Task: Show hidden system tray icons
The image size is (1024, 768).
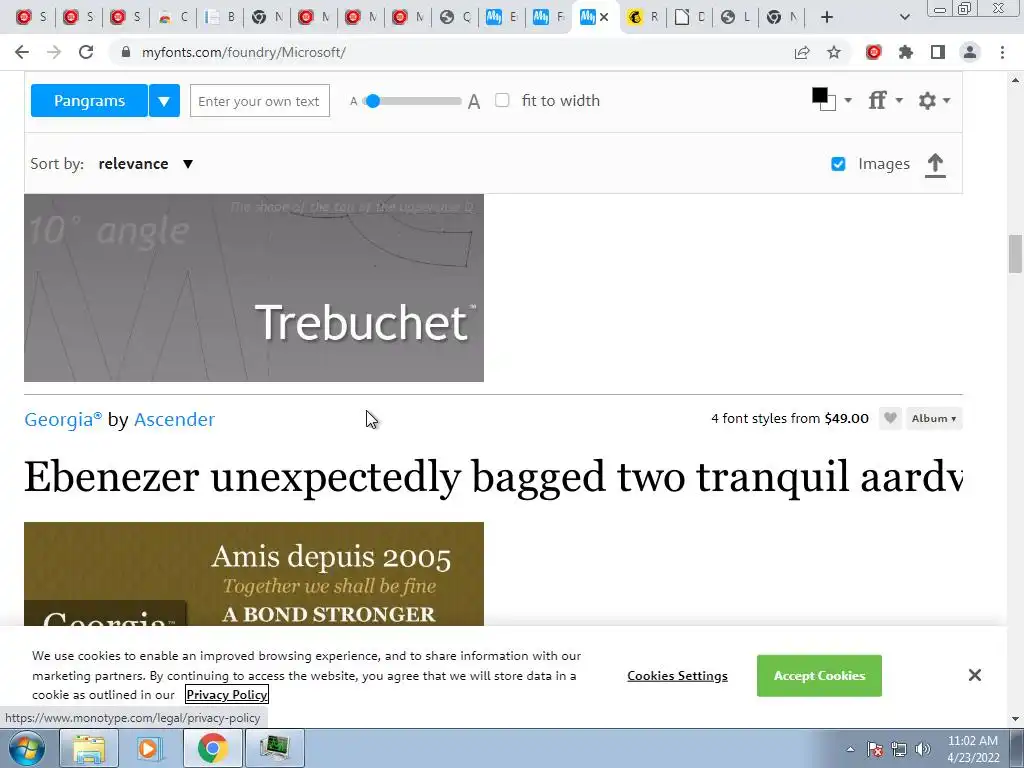Action: 850,749
